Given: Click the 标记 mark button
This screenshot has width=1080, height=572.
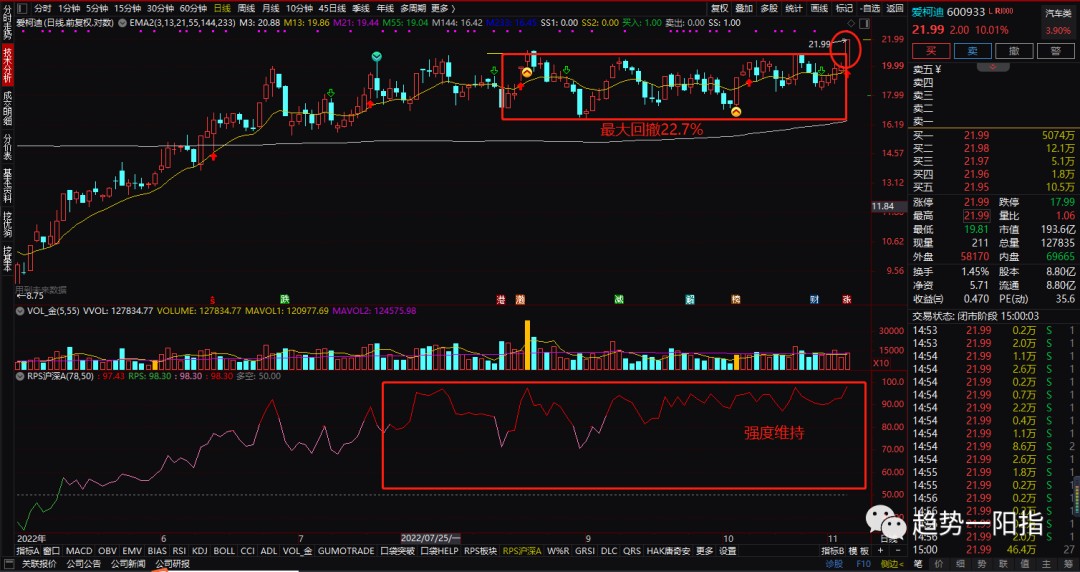Looking at the screenshot, I should coord(844,8).
